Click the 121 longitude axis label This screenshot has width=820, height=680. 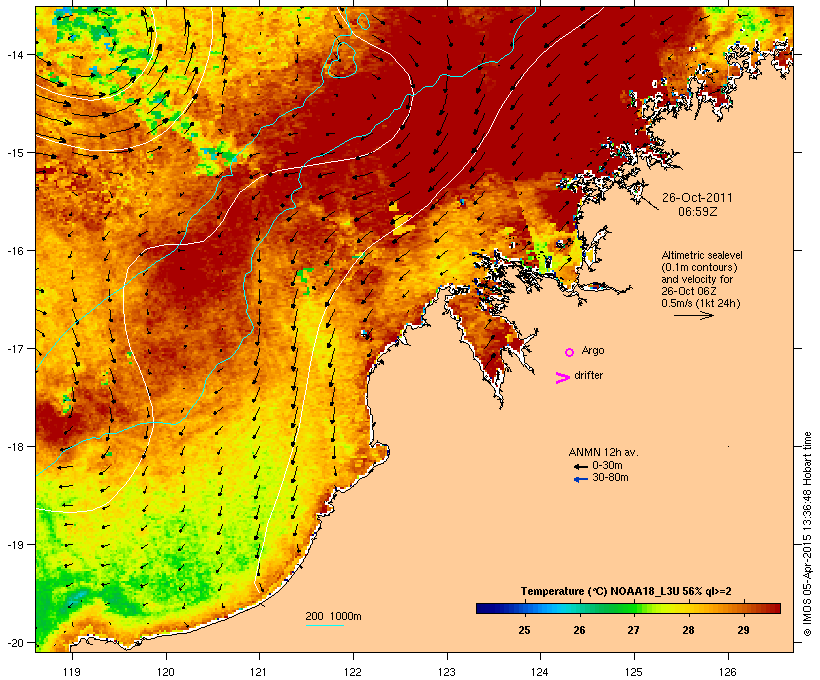coord(259,672)
